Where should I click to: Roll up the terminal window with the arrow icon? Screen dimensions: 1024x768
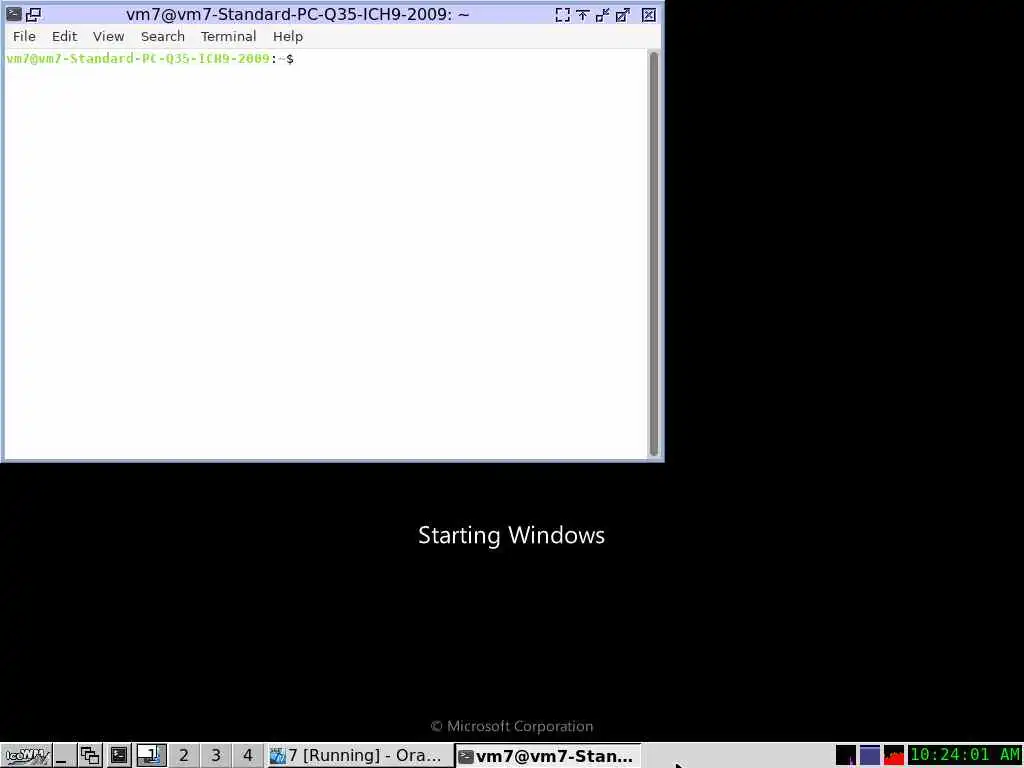click(583, 14)
